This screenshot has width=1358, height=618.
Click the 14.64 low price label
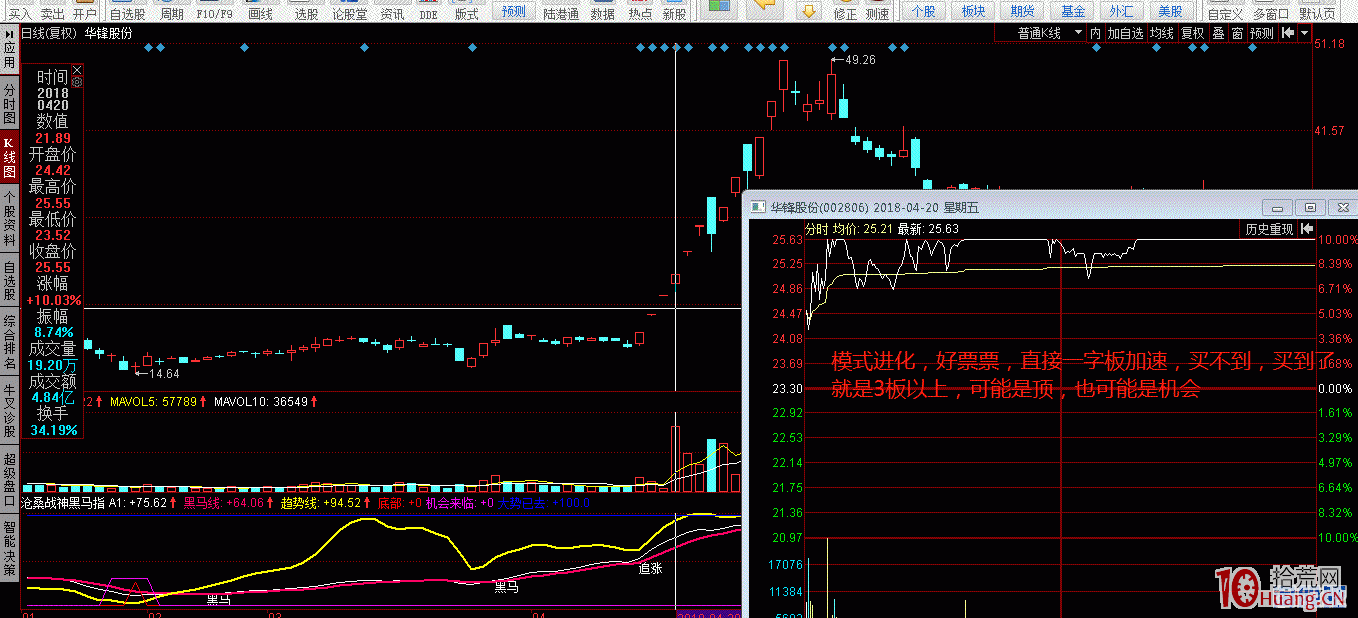pyautogui.click(x=164, y=373)
